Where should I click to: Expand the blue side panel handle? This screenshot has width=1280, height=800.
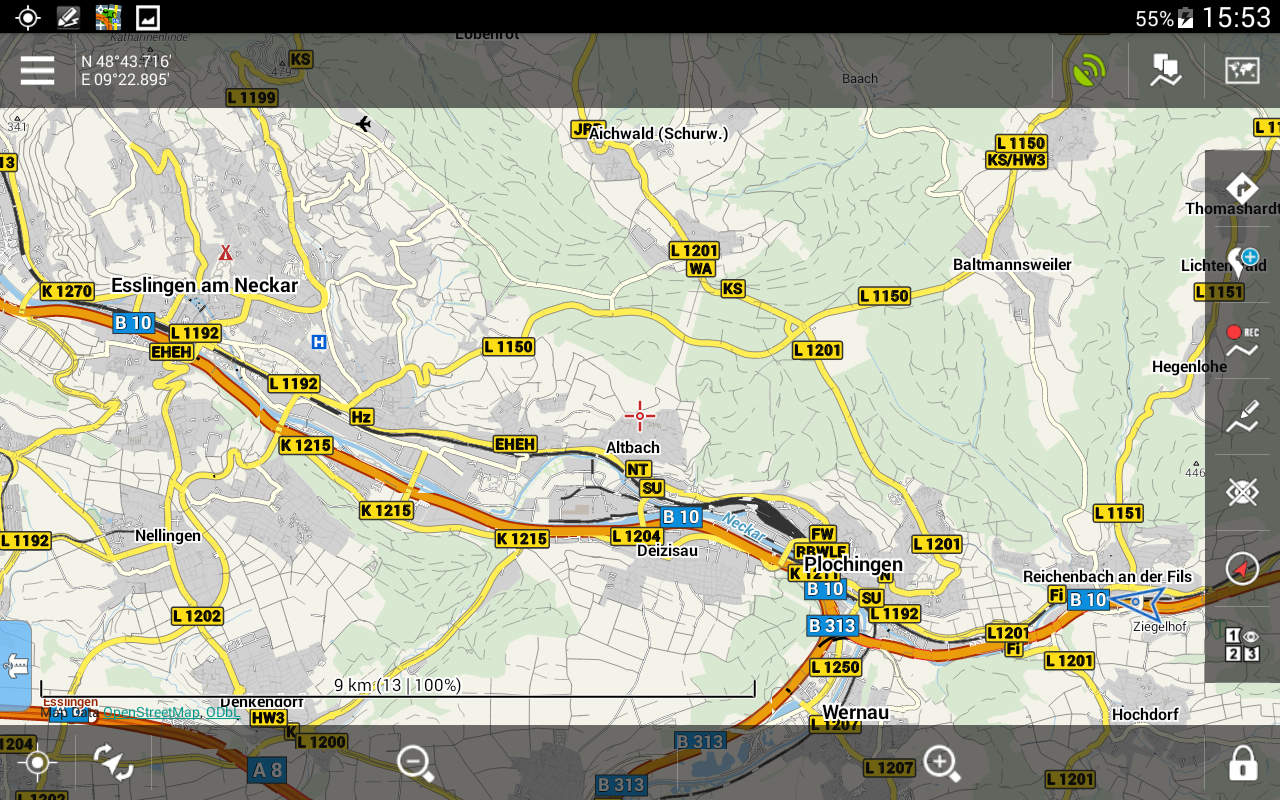(x=15, y=665)
